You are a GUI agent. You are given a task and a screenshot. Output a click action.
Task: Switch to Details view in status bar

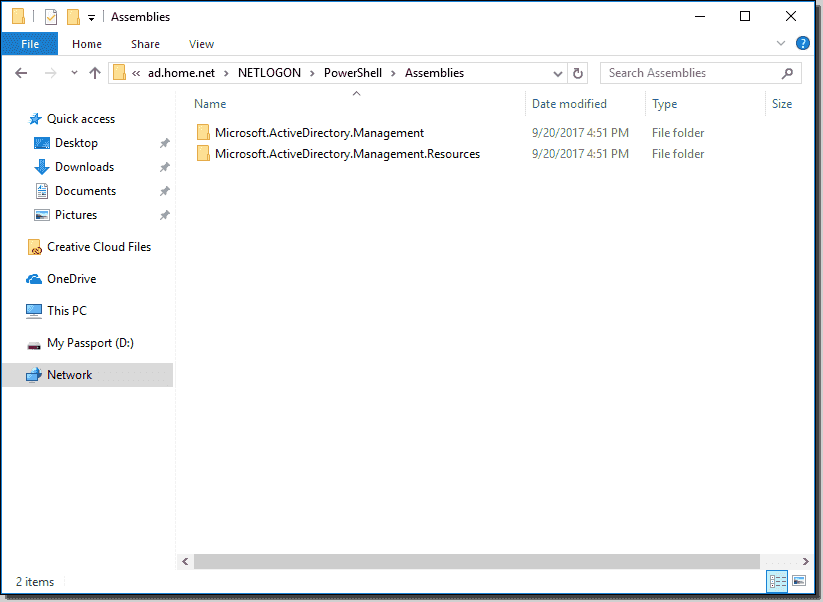[x=777, y=582]
